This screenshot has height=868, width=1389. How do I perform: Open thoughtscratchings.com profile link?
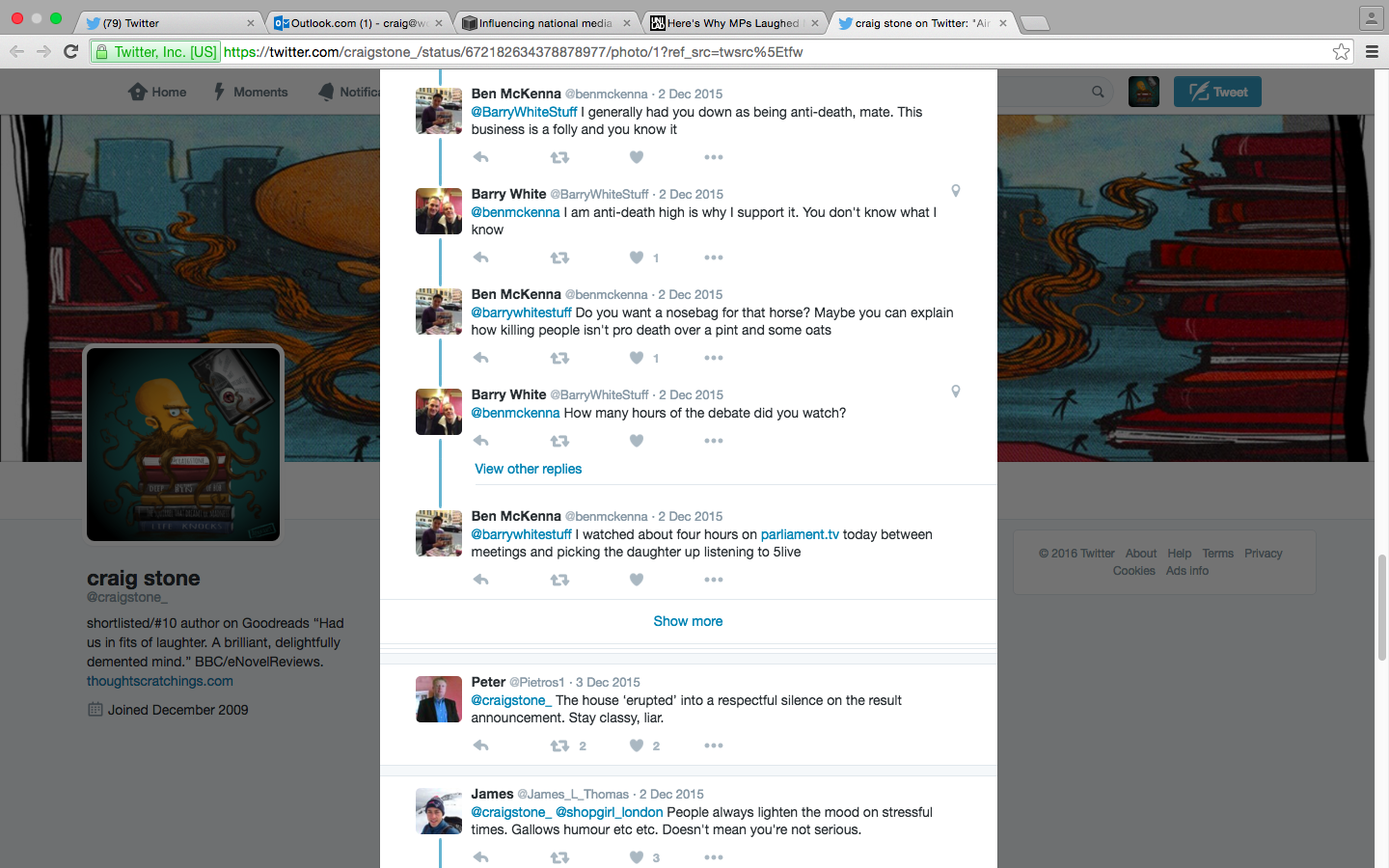click(x=160, y=681)
